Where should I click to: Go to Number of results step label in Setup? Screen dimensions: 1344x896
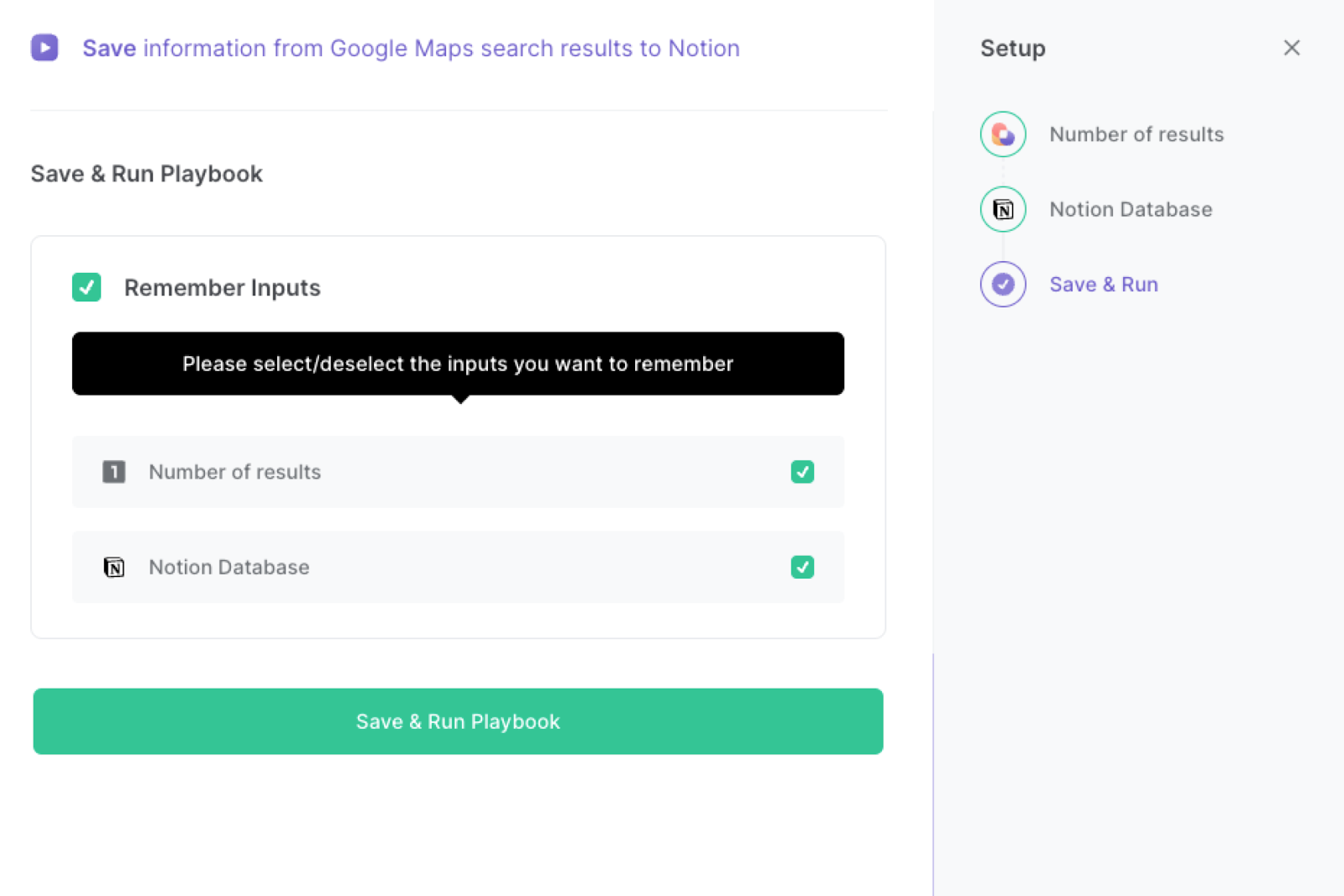tap(1137, 134)
